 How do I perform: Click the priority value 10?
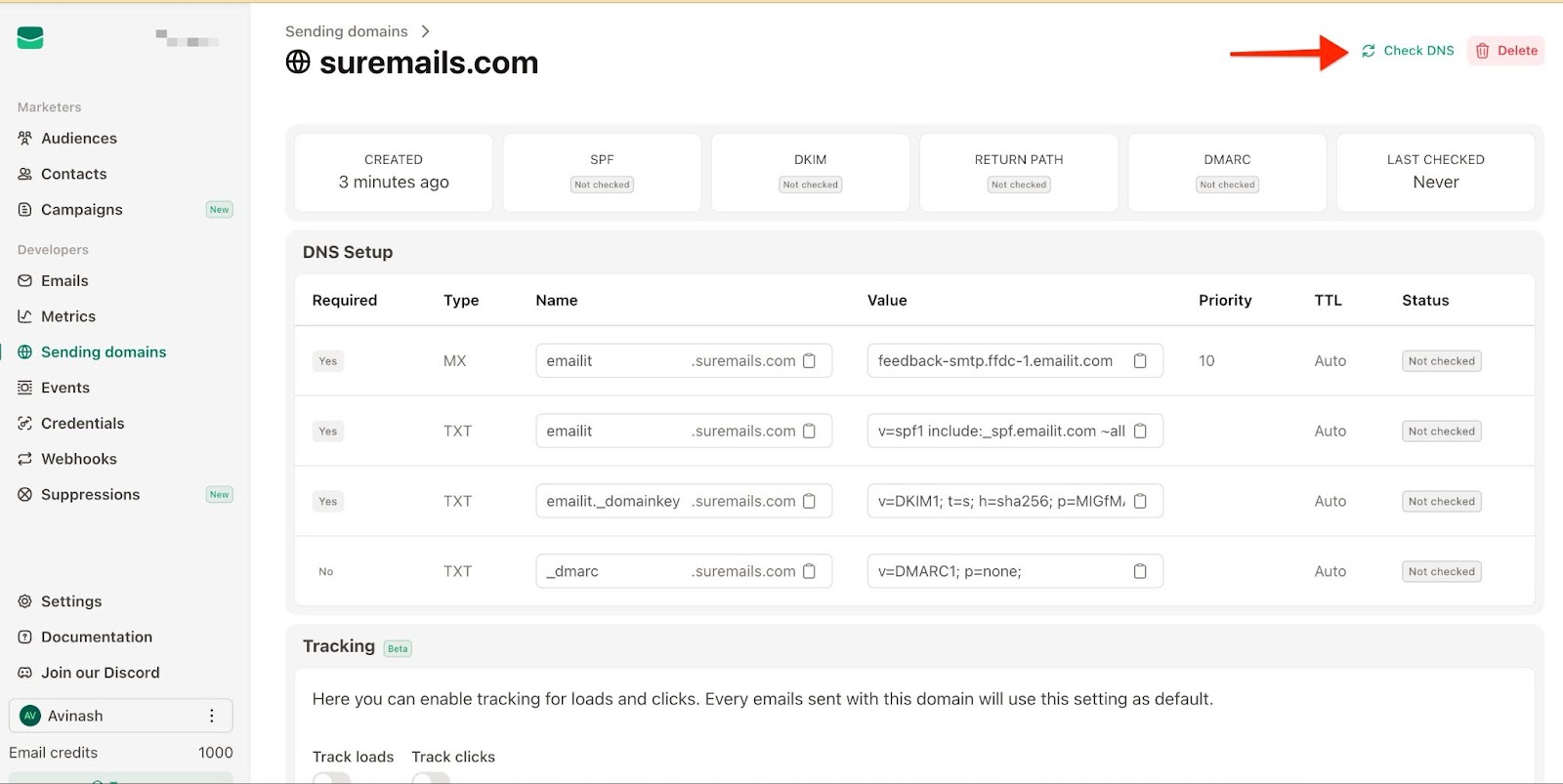1207,361
